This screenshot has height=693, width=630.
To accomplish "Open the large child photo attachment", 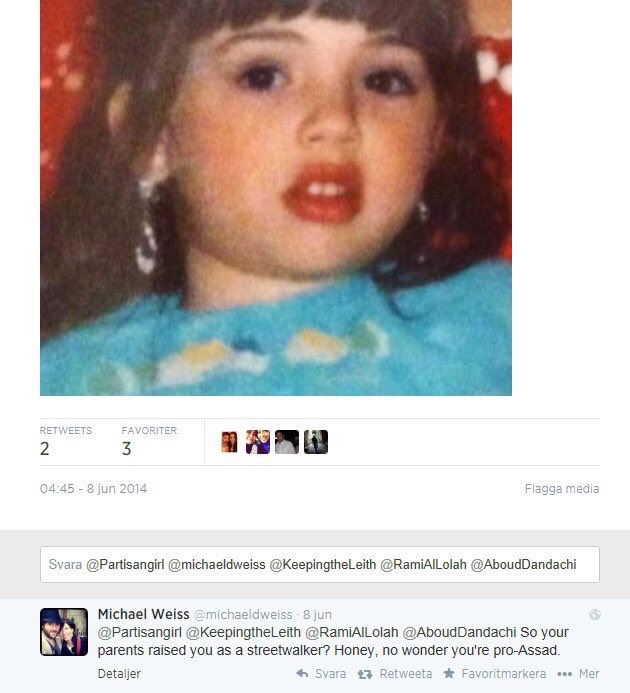I will click(276, 198).
